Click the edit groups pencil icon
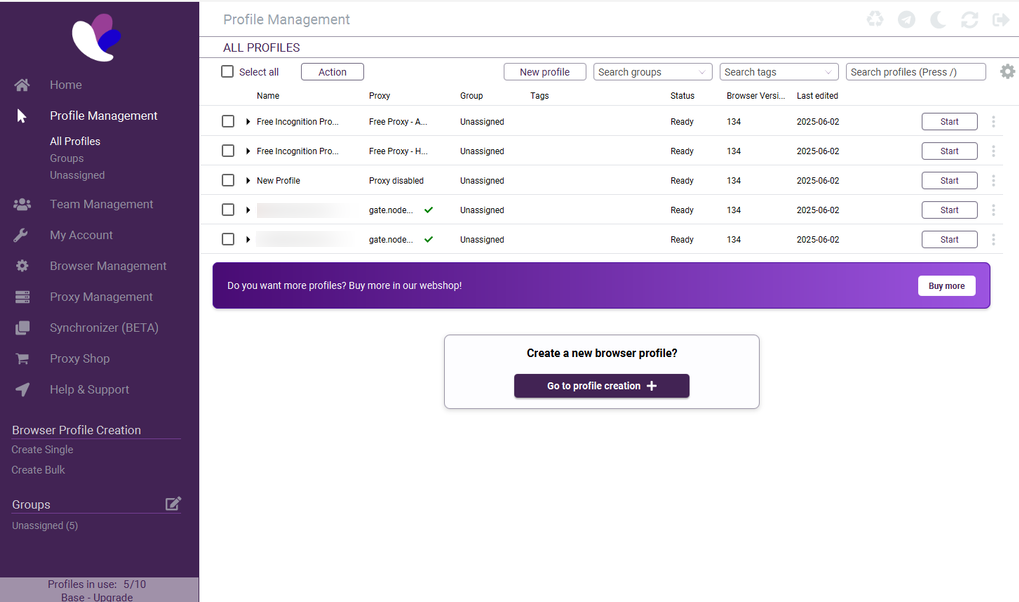 tap(173, 504)
